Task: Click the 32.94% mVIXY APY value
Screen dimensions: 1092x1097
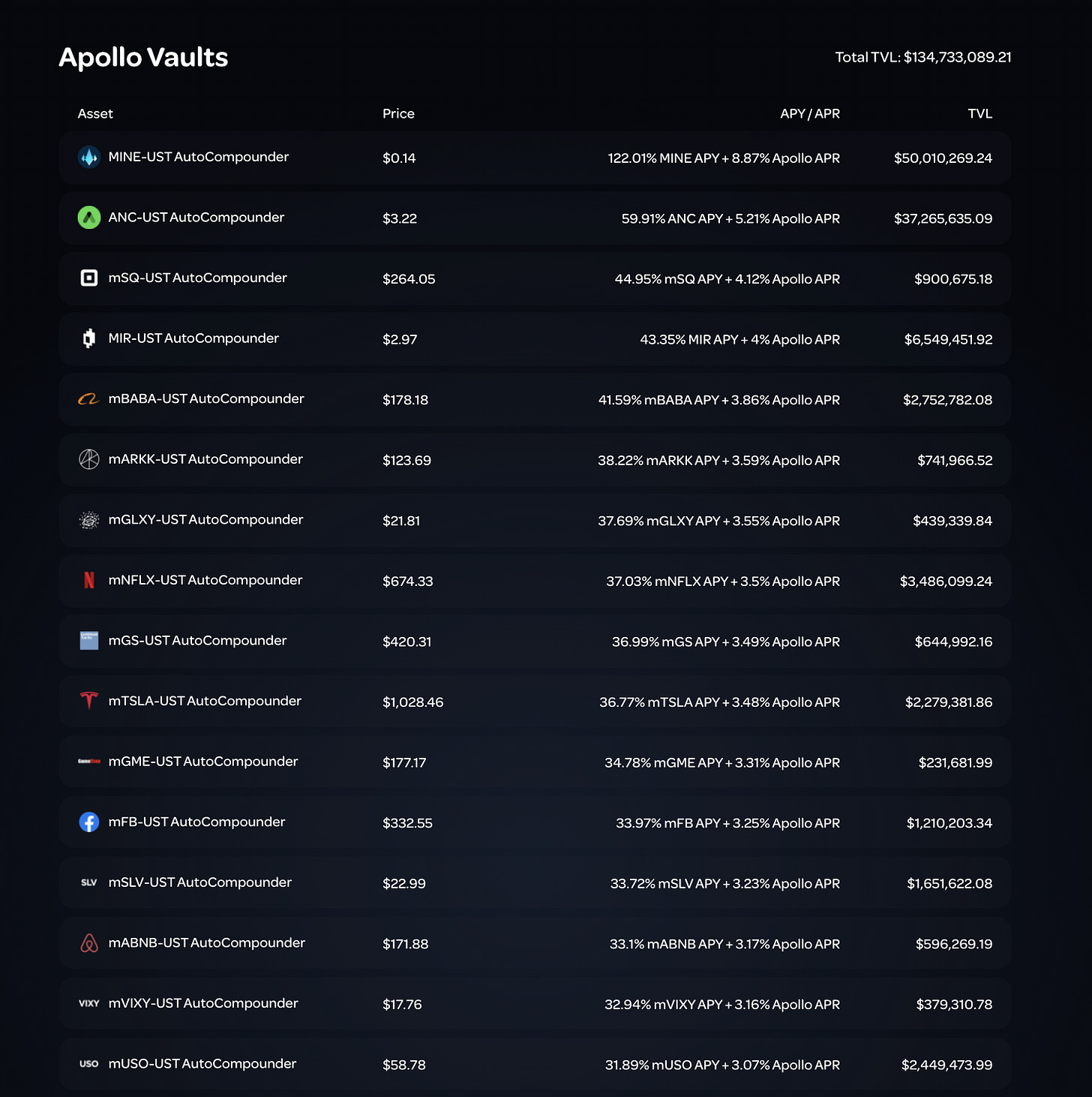Action: (x=664, y=1005)
